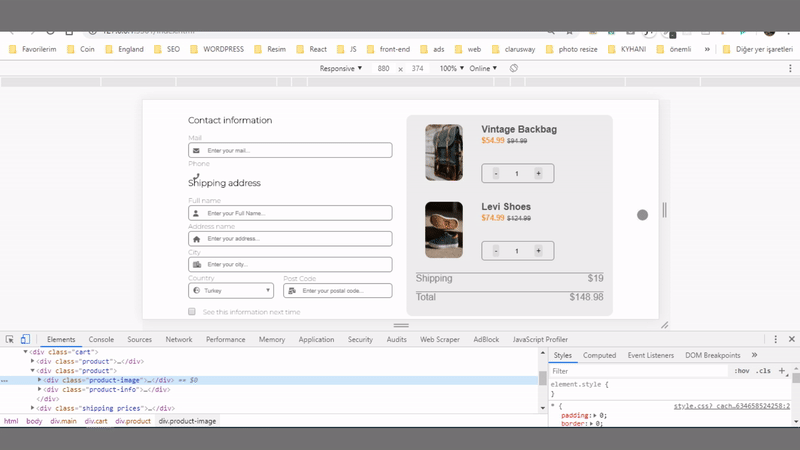This screenshot has width=800, height=450.
Task: Open the front-end bookmark folder
Action: (388, 49)
